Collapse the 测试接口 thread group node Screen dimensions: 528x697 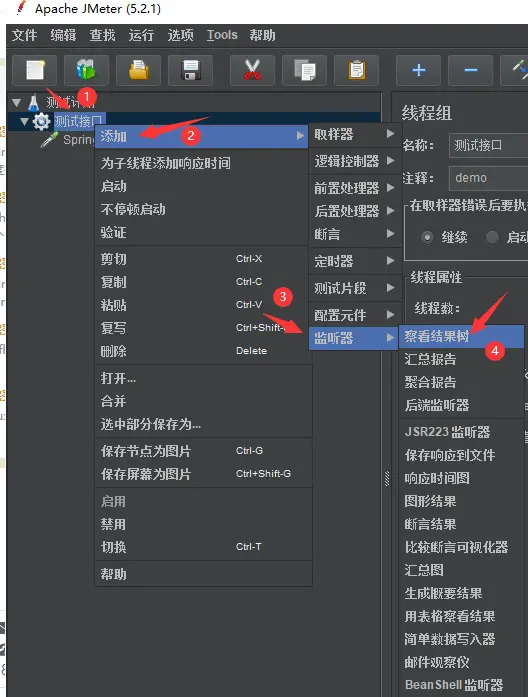click(24, 121)
